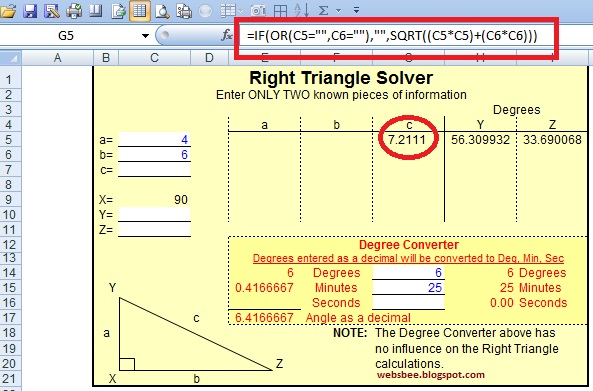Select result cell showing 7.2111

[408, 140]
